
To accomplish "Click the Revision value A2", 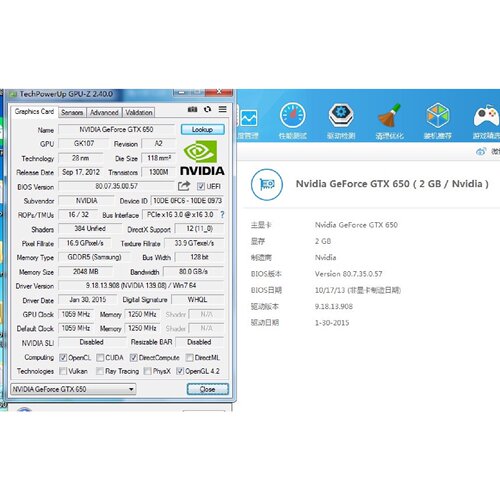I will (x=158, y=143).
